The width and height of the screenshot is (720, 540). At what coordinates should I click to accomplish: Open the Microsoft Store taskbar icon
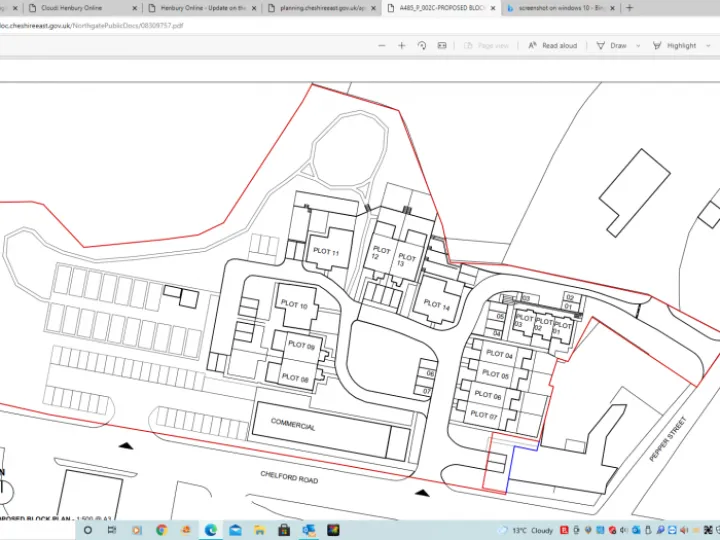[284, 530]
